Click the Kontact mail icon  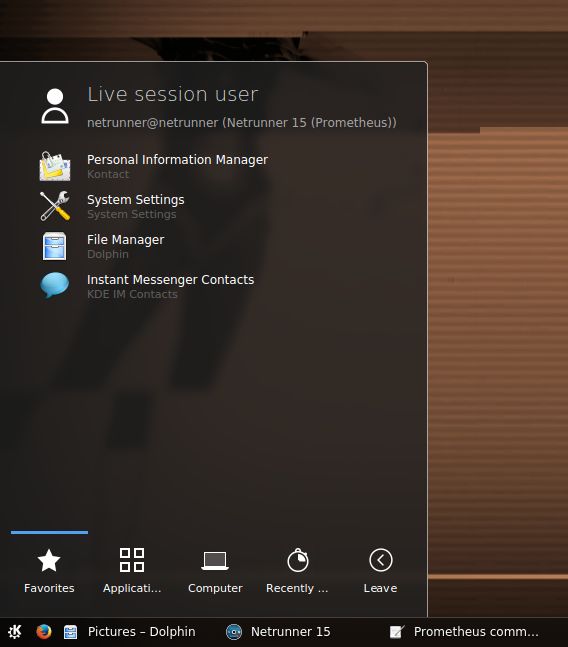click(x=55, y=166)
